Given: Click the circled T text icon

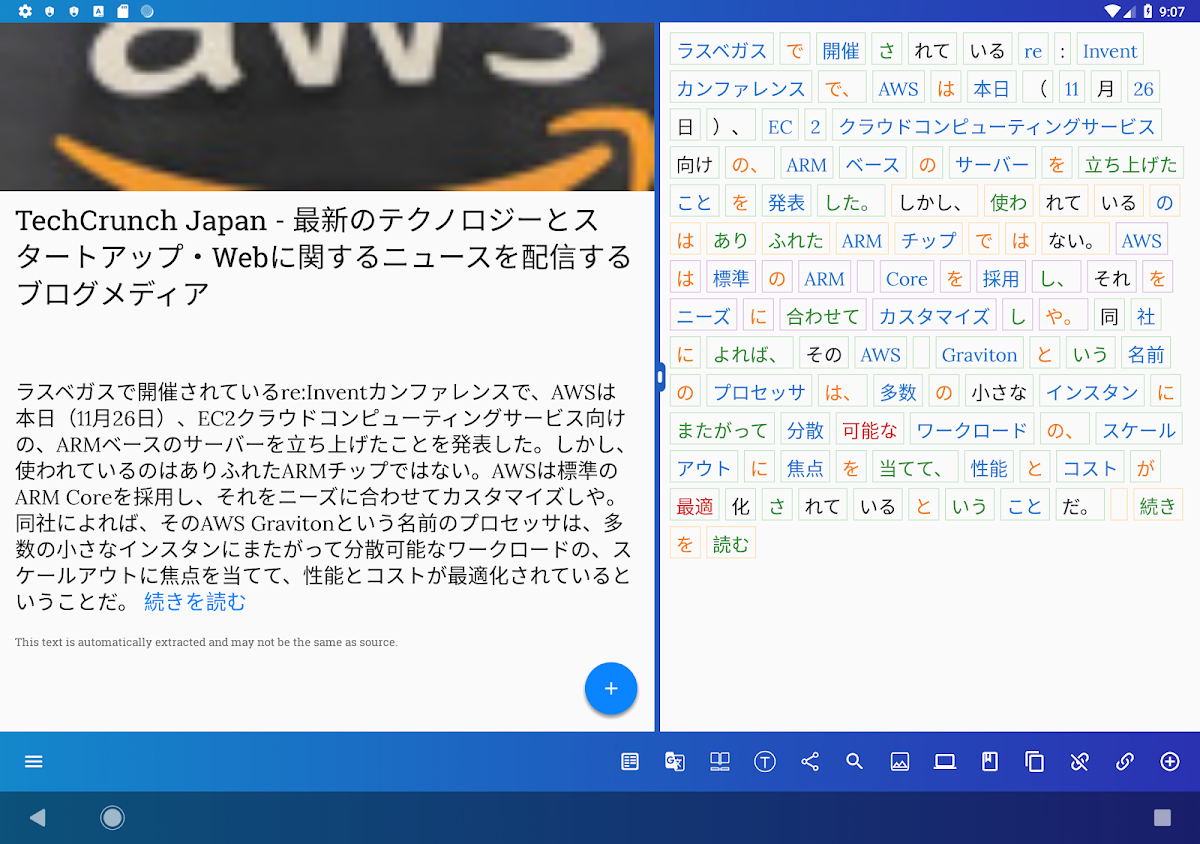Looking at the screenshot, I should 765,762.
